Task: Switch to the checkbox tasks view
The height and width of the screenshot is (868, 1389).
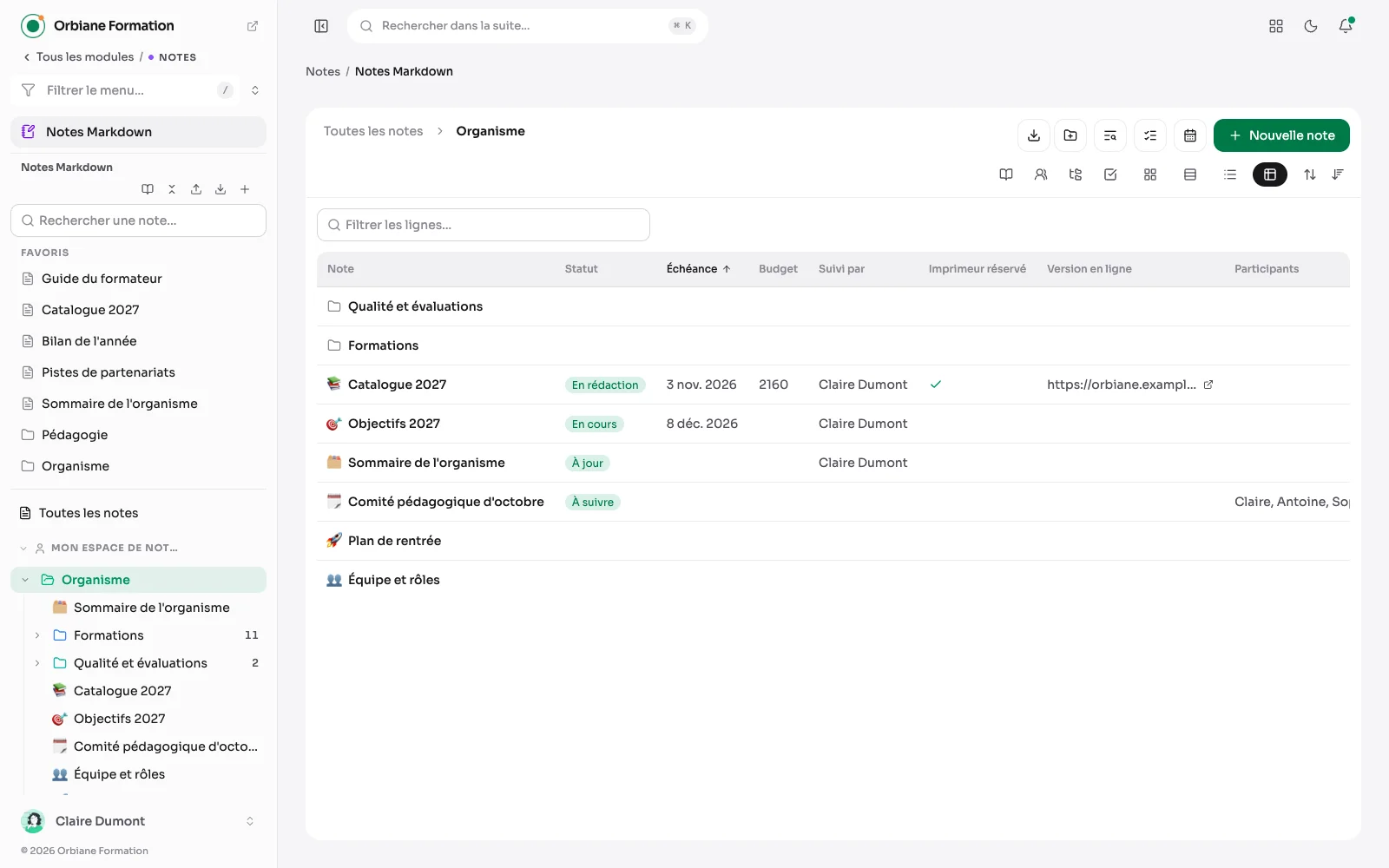Action: [1109, 174]
